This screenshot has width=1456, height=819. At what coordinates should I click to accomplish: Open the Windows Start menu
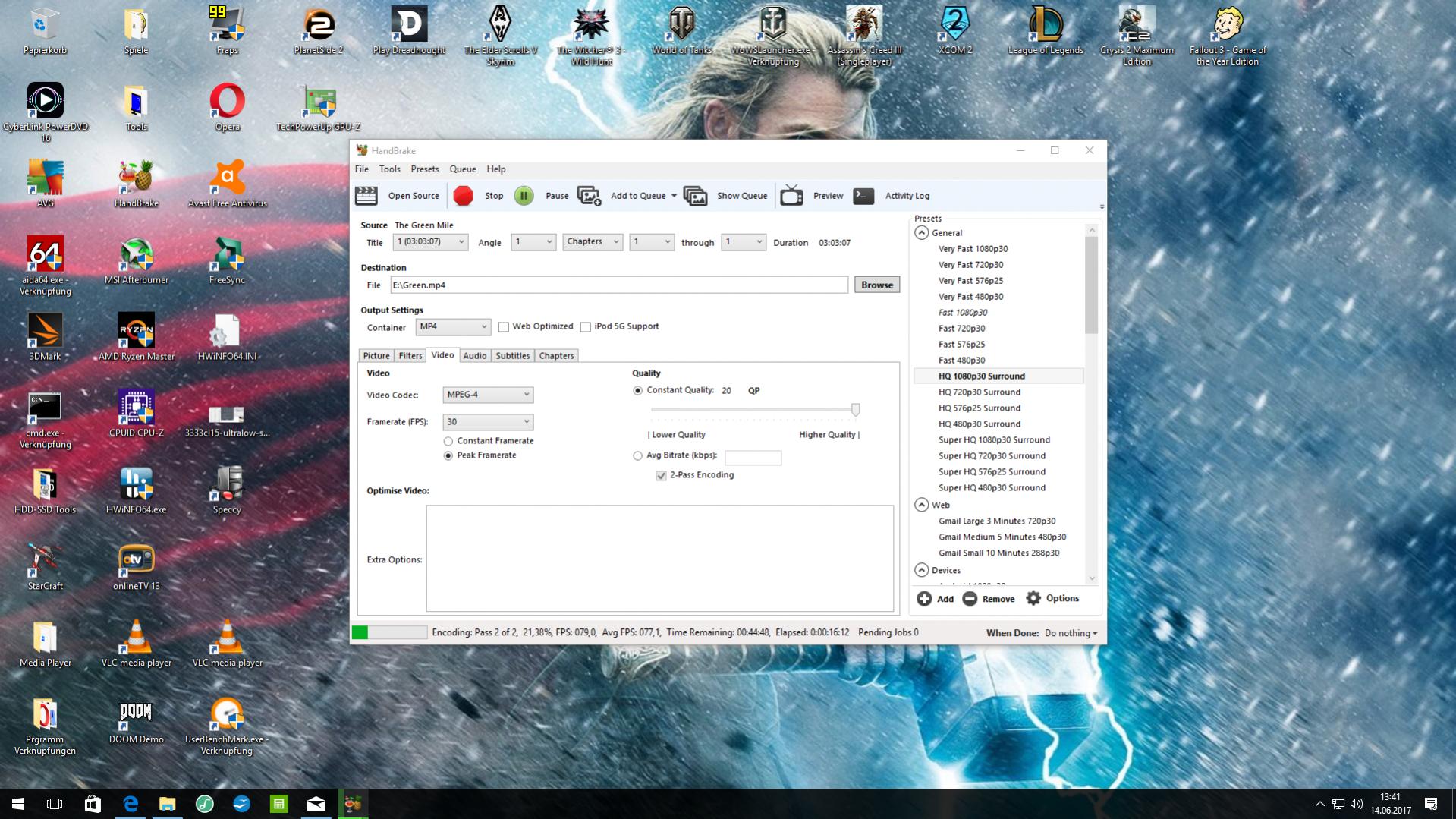tap(18, 804)
